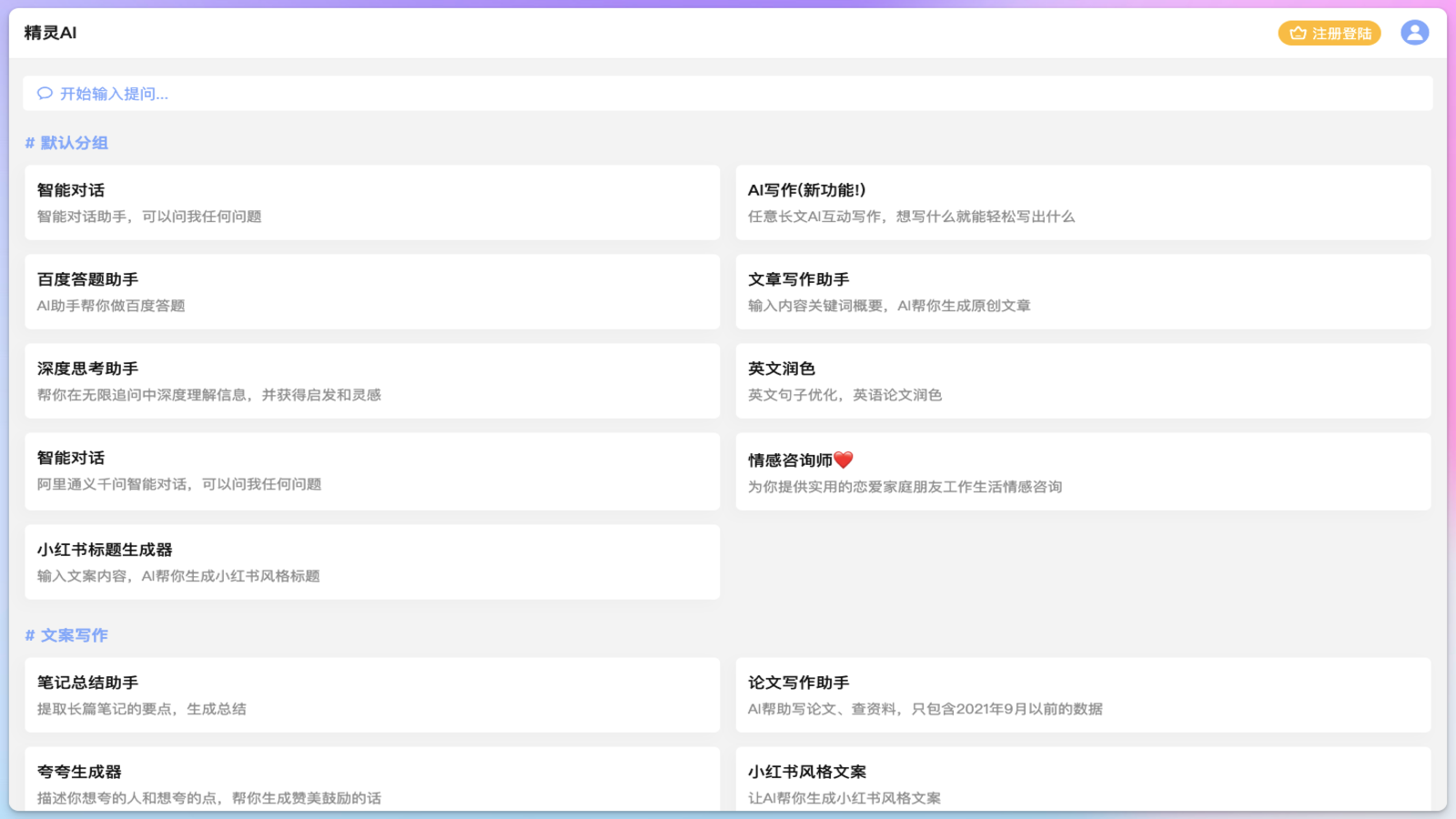Screen dimensions: 1456x819
Task: Select the 笔记总结助手 card
Action: (372, 695)
